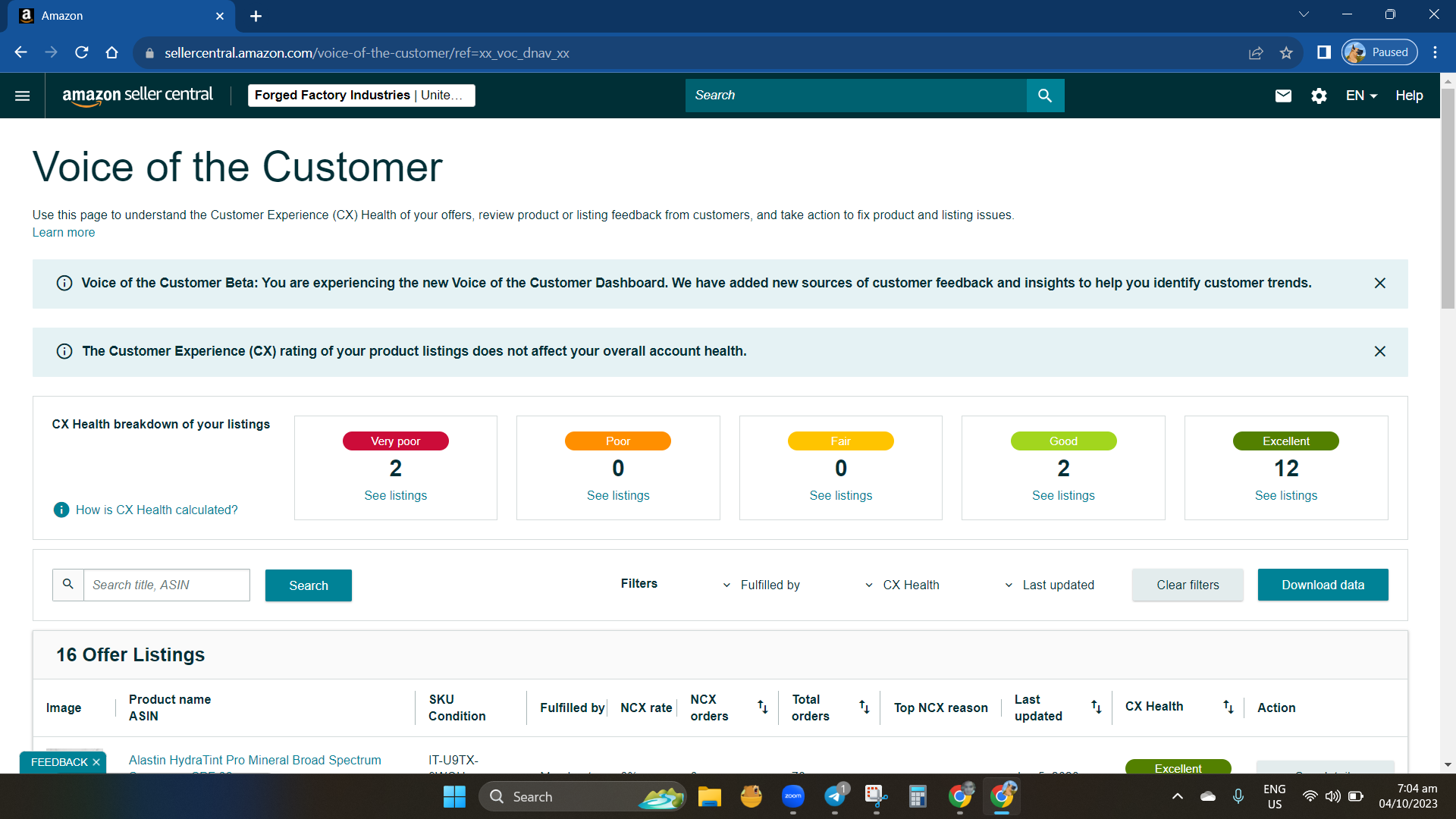Image resolution: width=1456 pixels, height=819 pixels.
Task: Sort by CX Health column arrows
Action: 1228,707
